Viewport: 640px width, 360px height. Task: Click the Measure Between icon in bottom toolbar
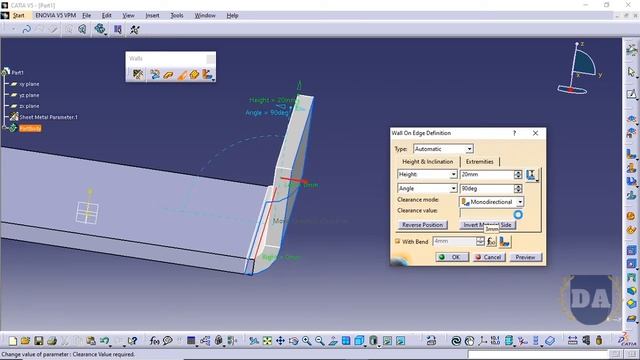572,340
